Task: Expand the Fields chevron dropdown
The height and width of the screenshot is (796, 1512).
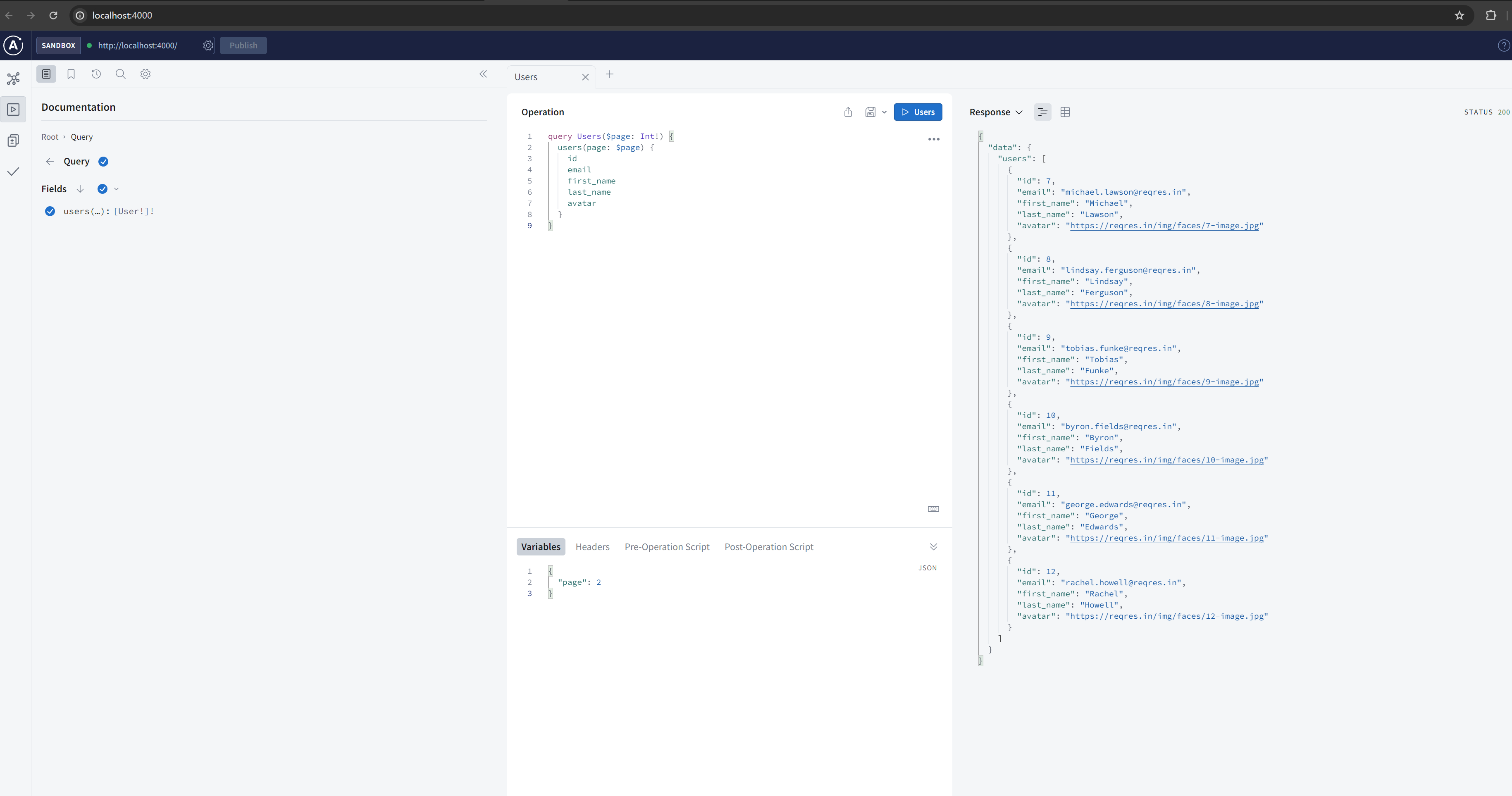Action: (x=116, y=189)
